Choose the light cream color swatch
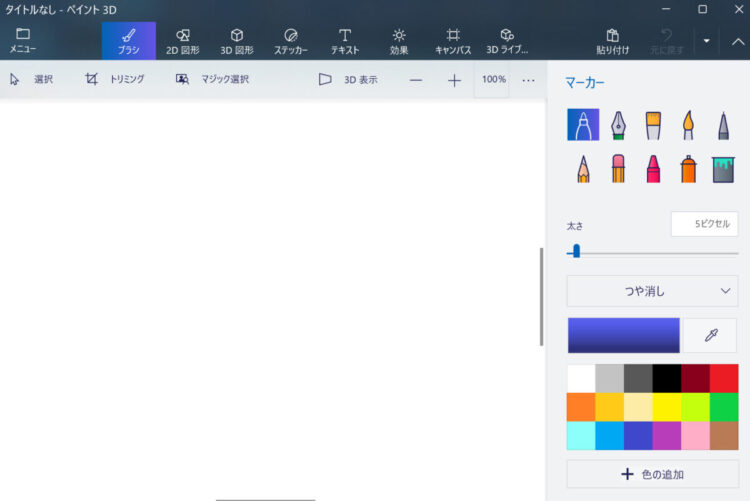Viewport: 750px width, 501px height. click(638, 407)
